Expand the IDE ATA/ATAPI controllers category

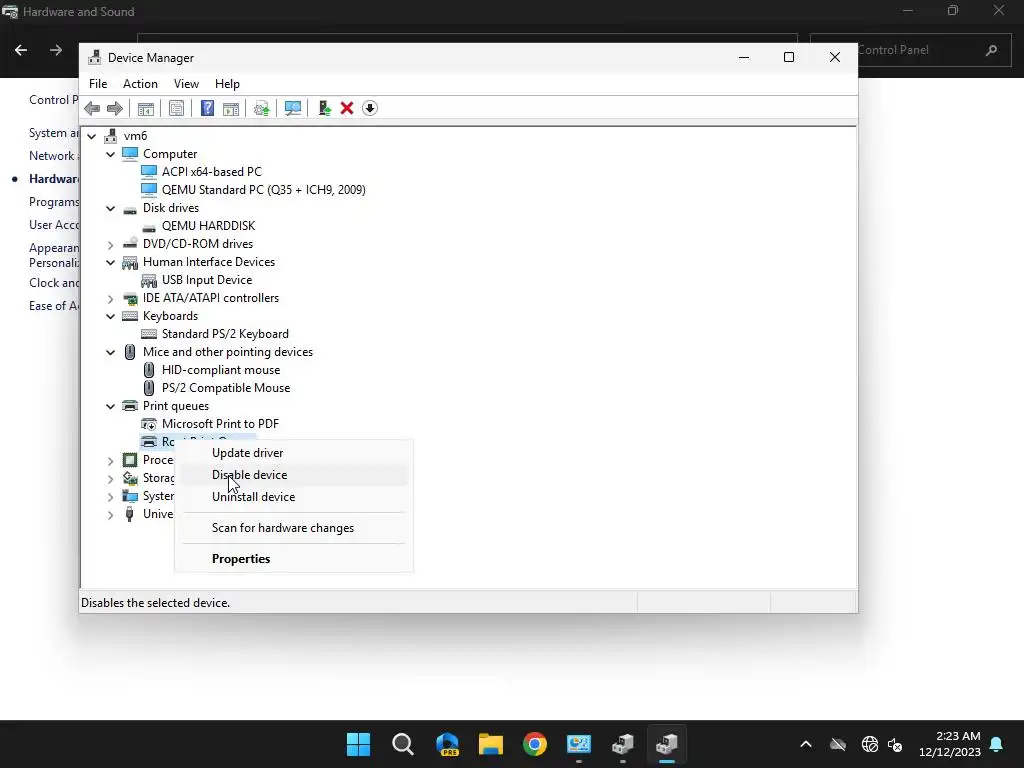click(x=110, y=298)
